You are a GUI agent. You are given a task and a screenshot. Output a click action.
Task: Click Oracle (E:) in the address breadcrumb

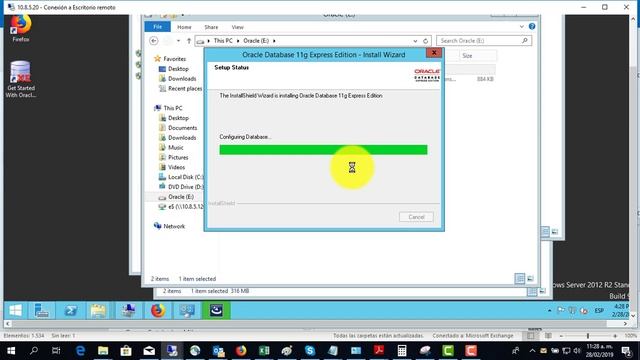click(256, 41)
